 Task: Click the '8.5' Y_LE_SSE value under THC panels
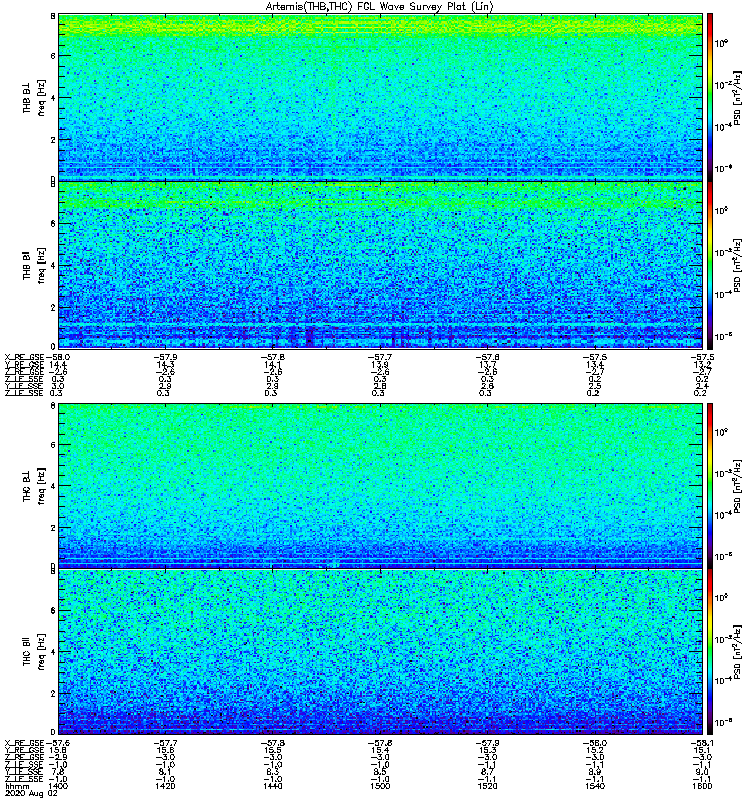[380, 772]
